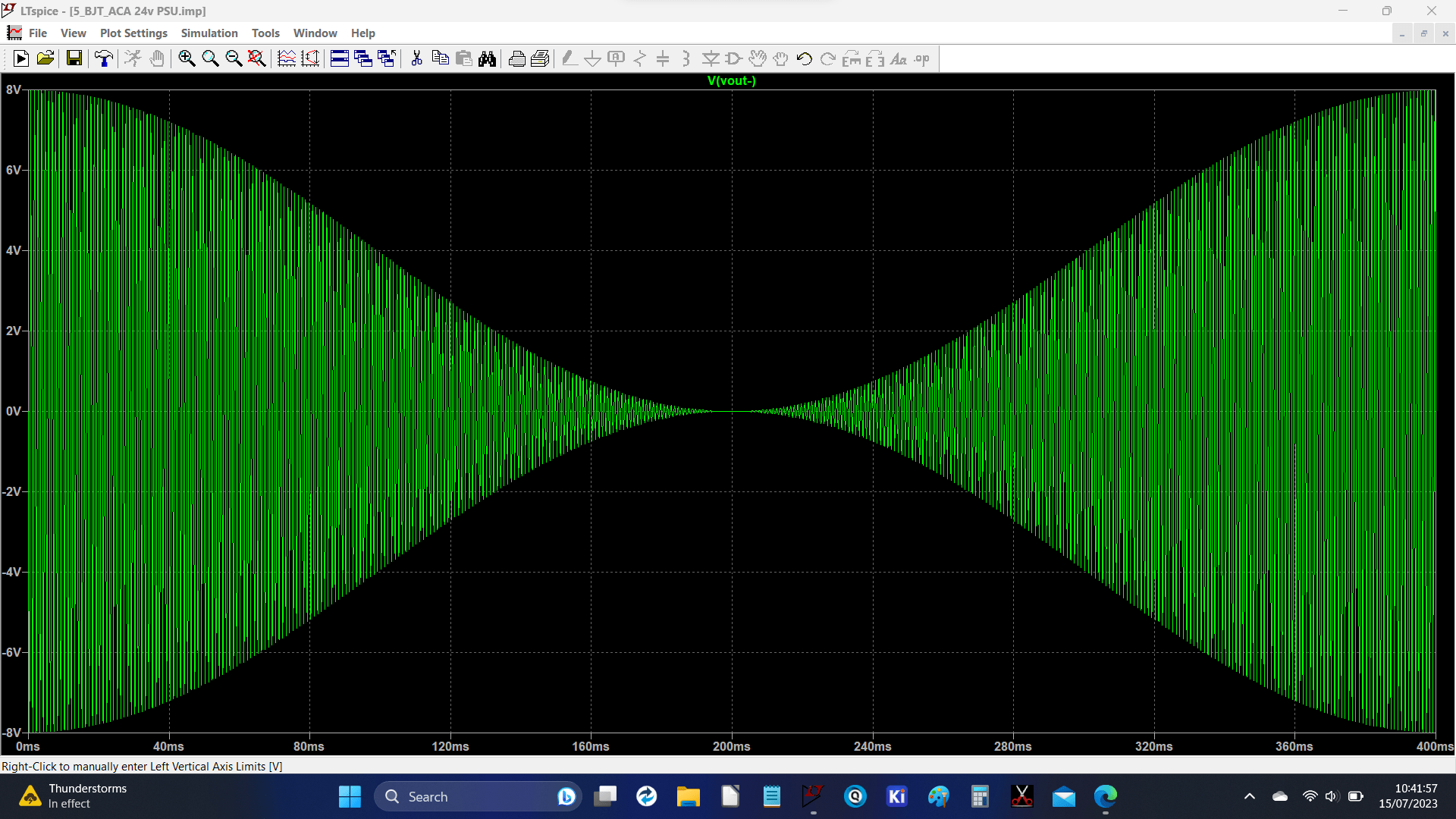This screenshot has height=819, width=1456.
Task: Click the Windows Start button
Action: click(x=350, y=796)
